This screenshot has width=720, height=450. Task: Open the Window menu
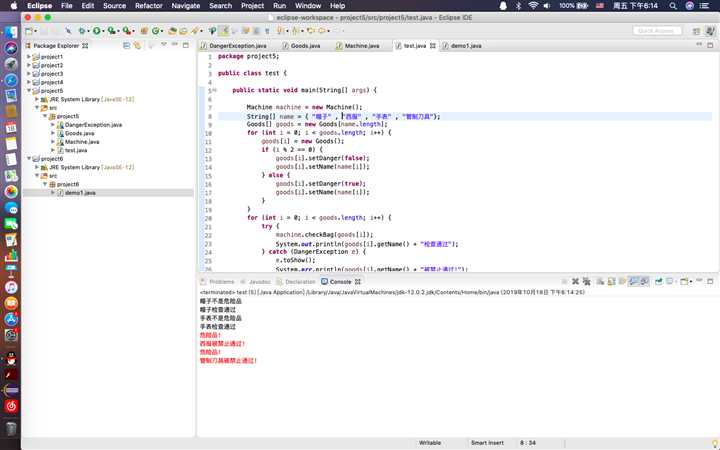pyautogui.click(x=308, y=6)
